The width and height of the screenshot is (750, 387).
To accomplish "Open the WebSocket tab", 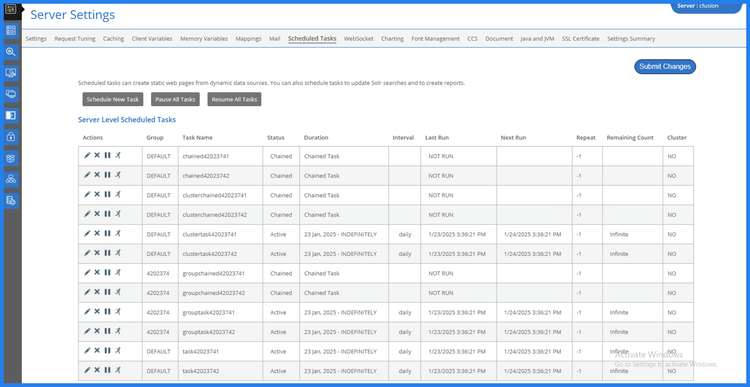I will click(x=359, y=39).
